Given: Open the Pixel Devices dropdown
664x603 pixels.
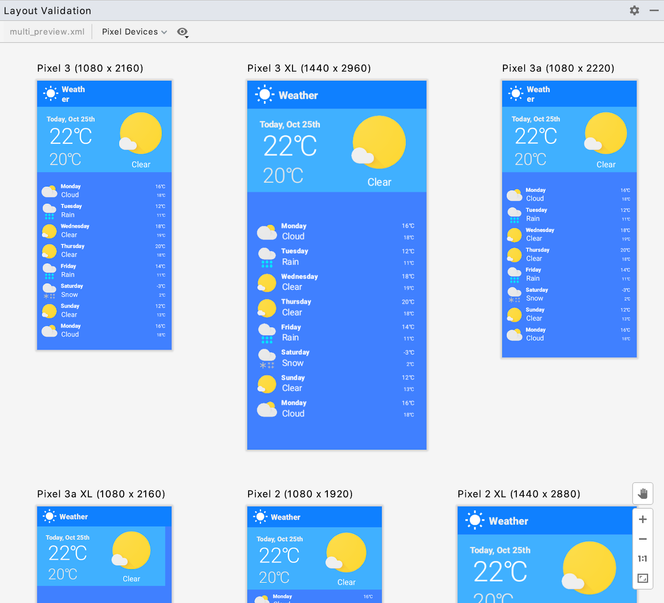Looking at the screenshot, I should pos(135,32).
